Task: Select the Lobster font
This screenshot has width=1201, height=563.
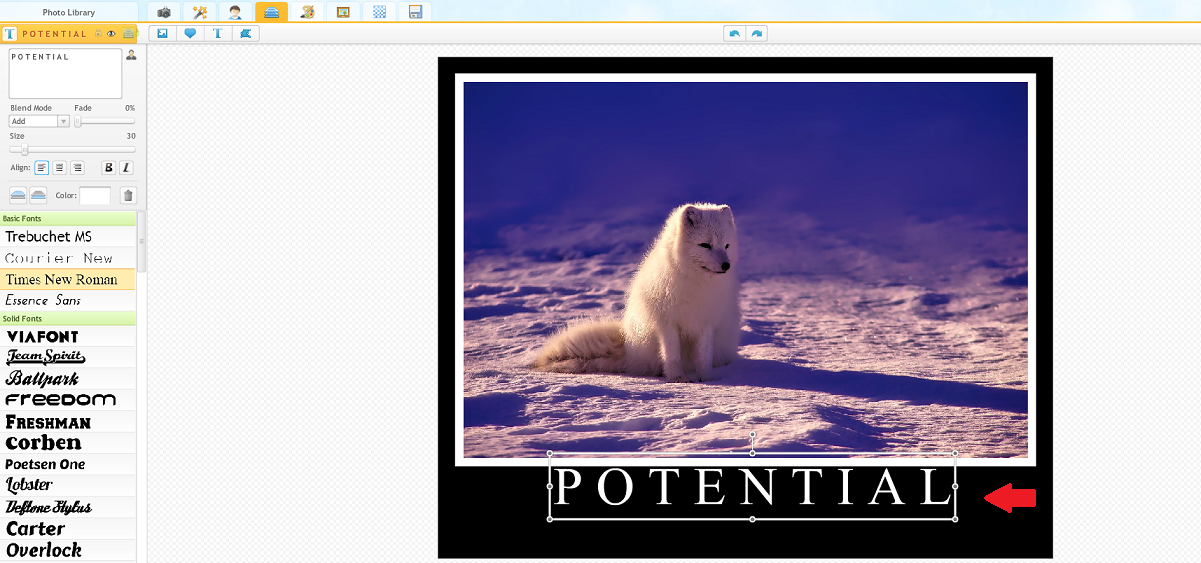Action: (30, 485)
